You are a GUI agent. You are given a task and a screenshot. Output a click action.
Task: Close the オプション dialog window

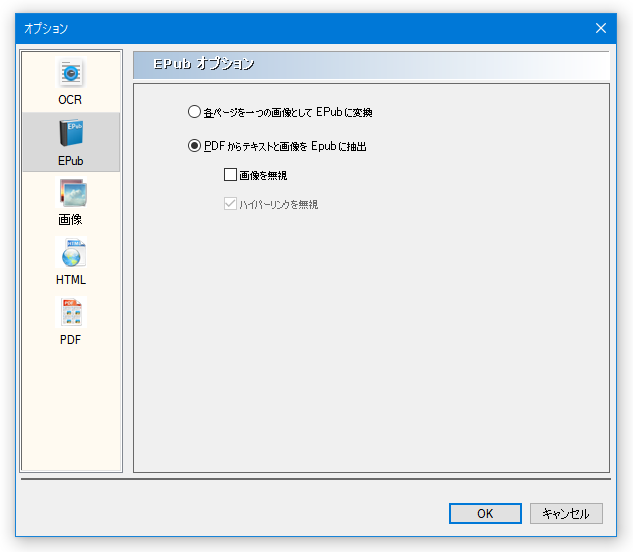601,28
